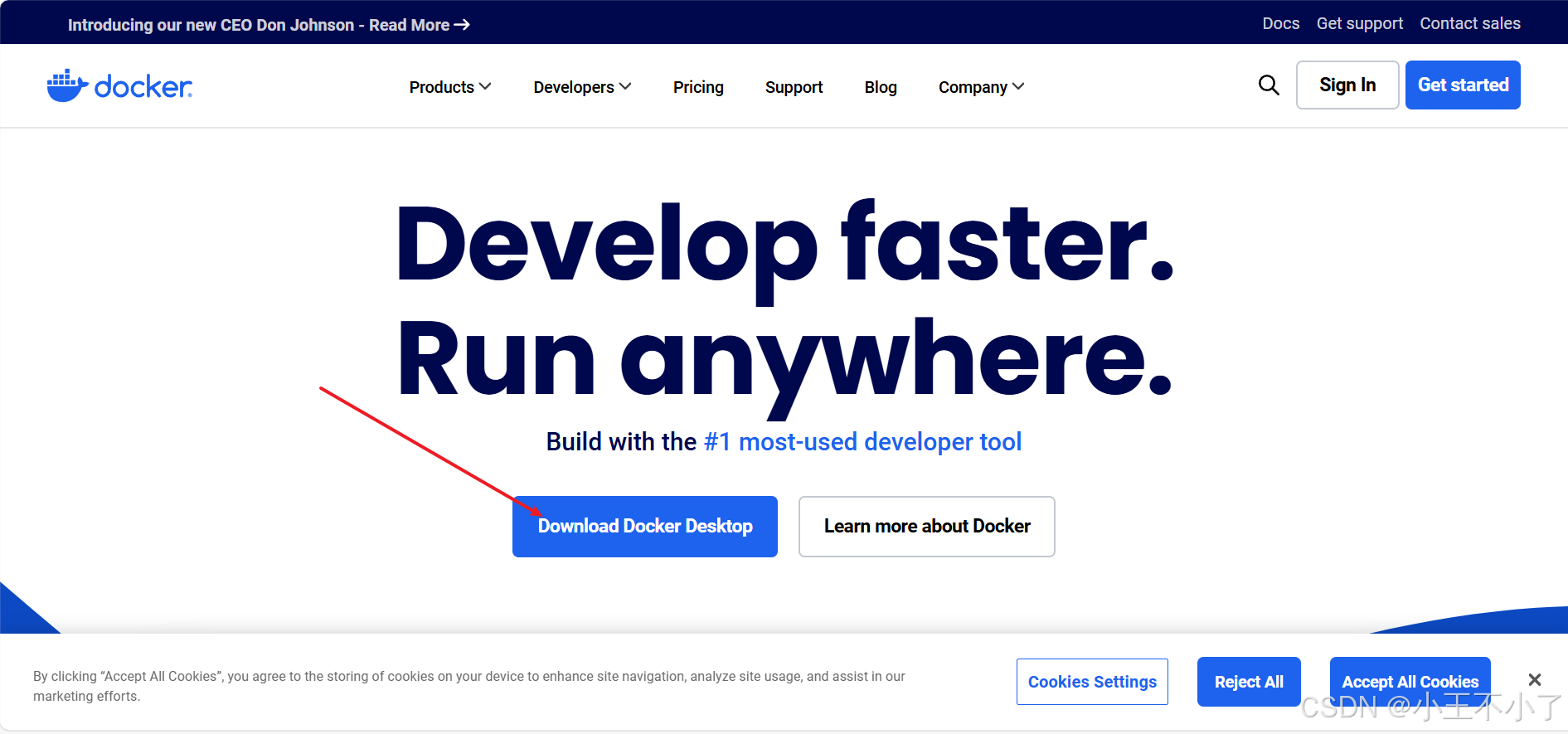1568x734 pixels.
Task: Open the Docs link in top bar
Action: (x=1281, y=23)
